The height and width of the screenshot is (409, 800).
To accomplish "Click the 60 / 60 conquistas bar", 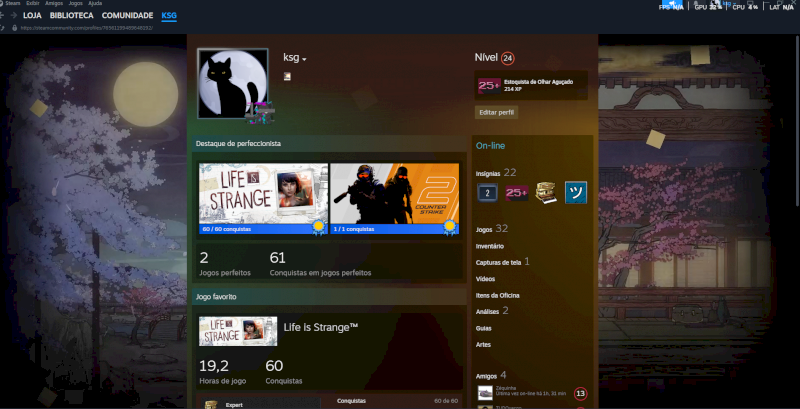I will (263, 229).
